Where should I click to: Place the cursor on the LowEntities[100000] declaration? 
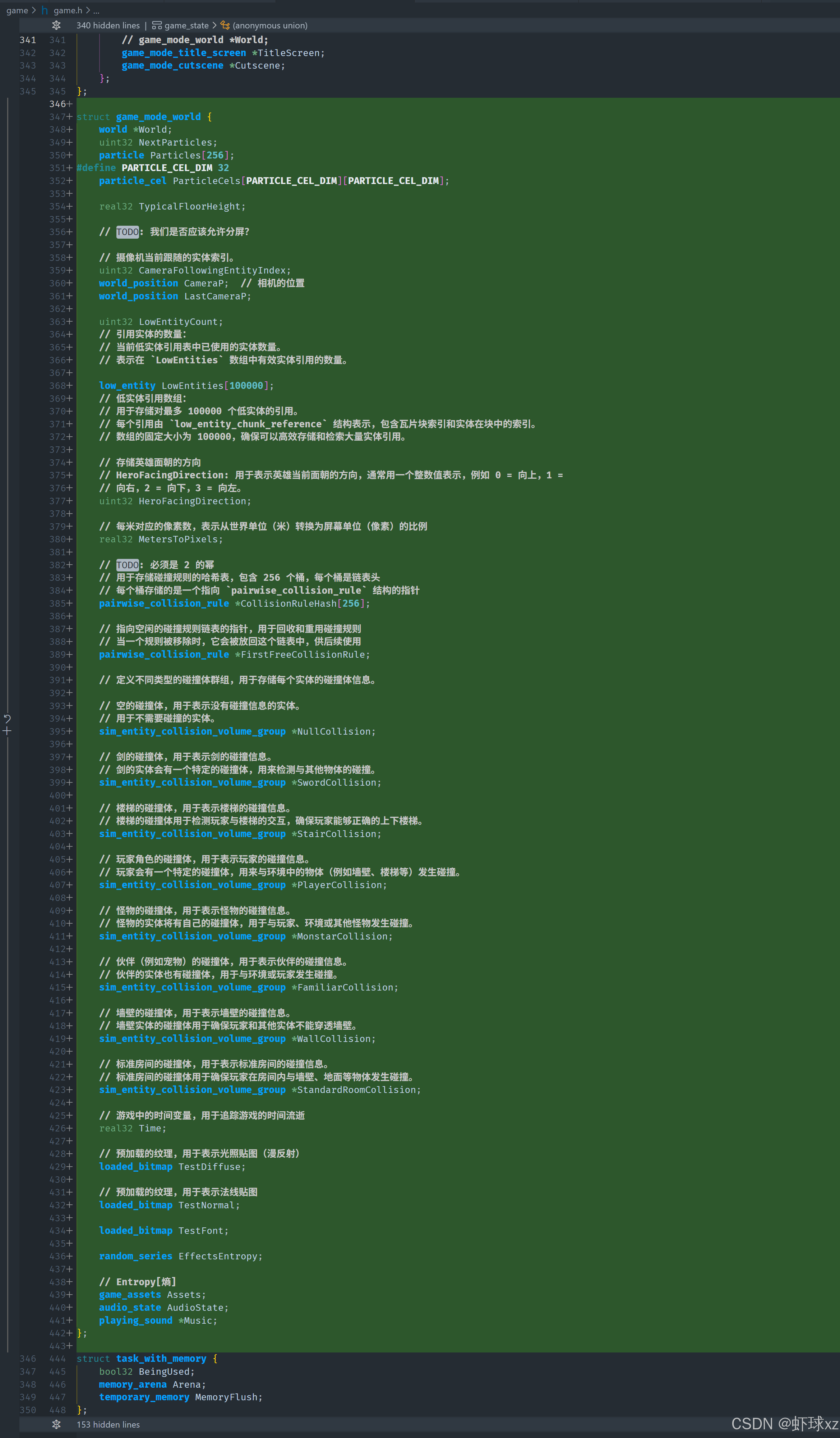click(192, 386)
